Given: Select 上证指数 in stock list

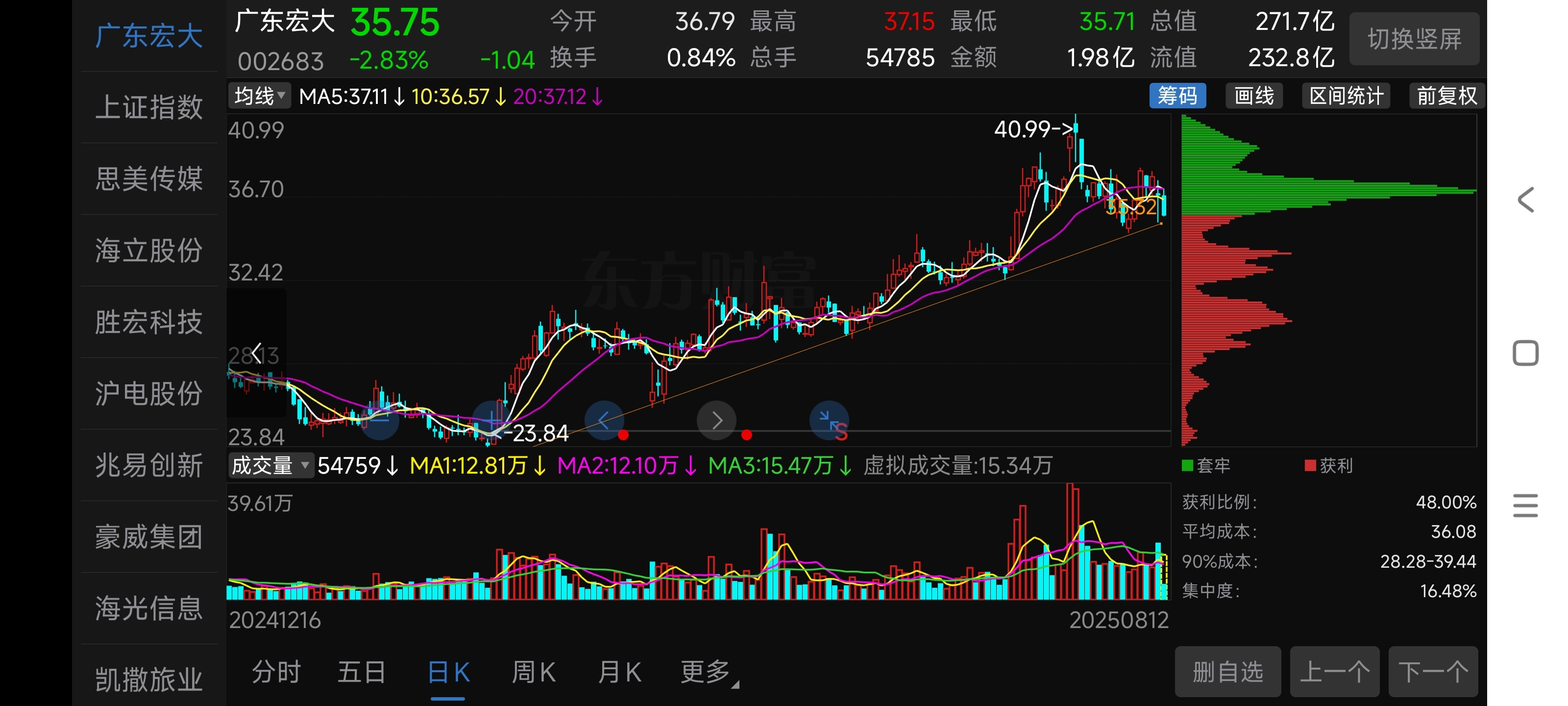Looking at the screenshot, I should (149, 107).
